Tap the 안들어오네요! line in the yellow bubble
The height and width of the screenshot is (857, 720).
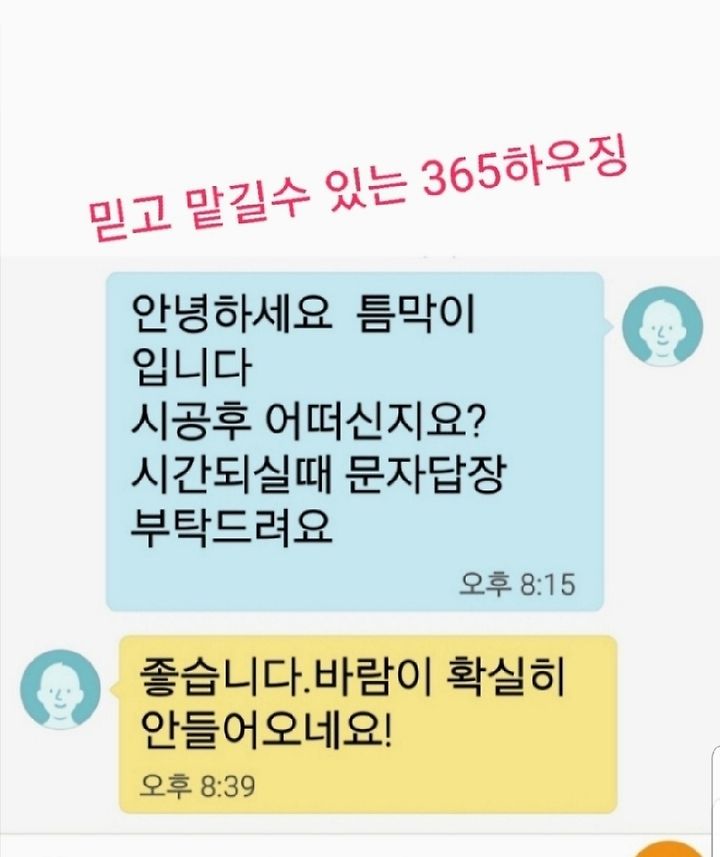click(266, 731)
